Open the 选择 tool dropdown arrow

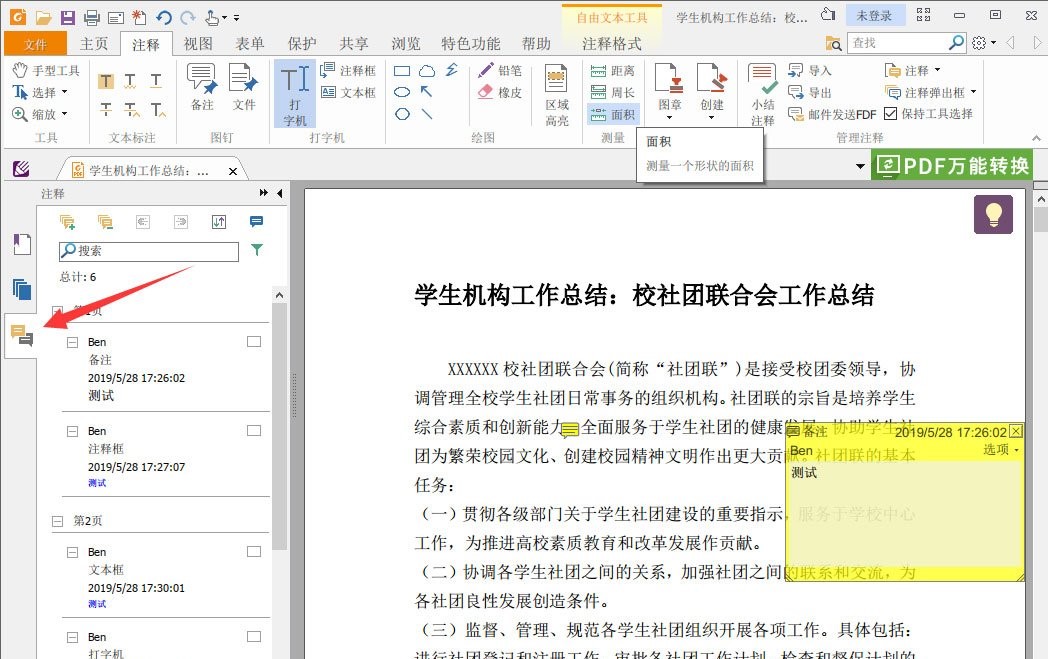(x=64, y=89)
